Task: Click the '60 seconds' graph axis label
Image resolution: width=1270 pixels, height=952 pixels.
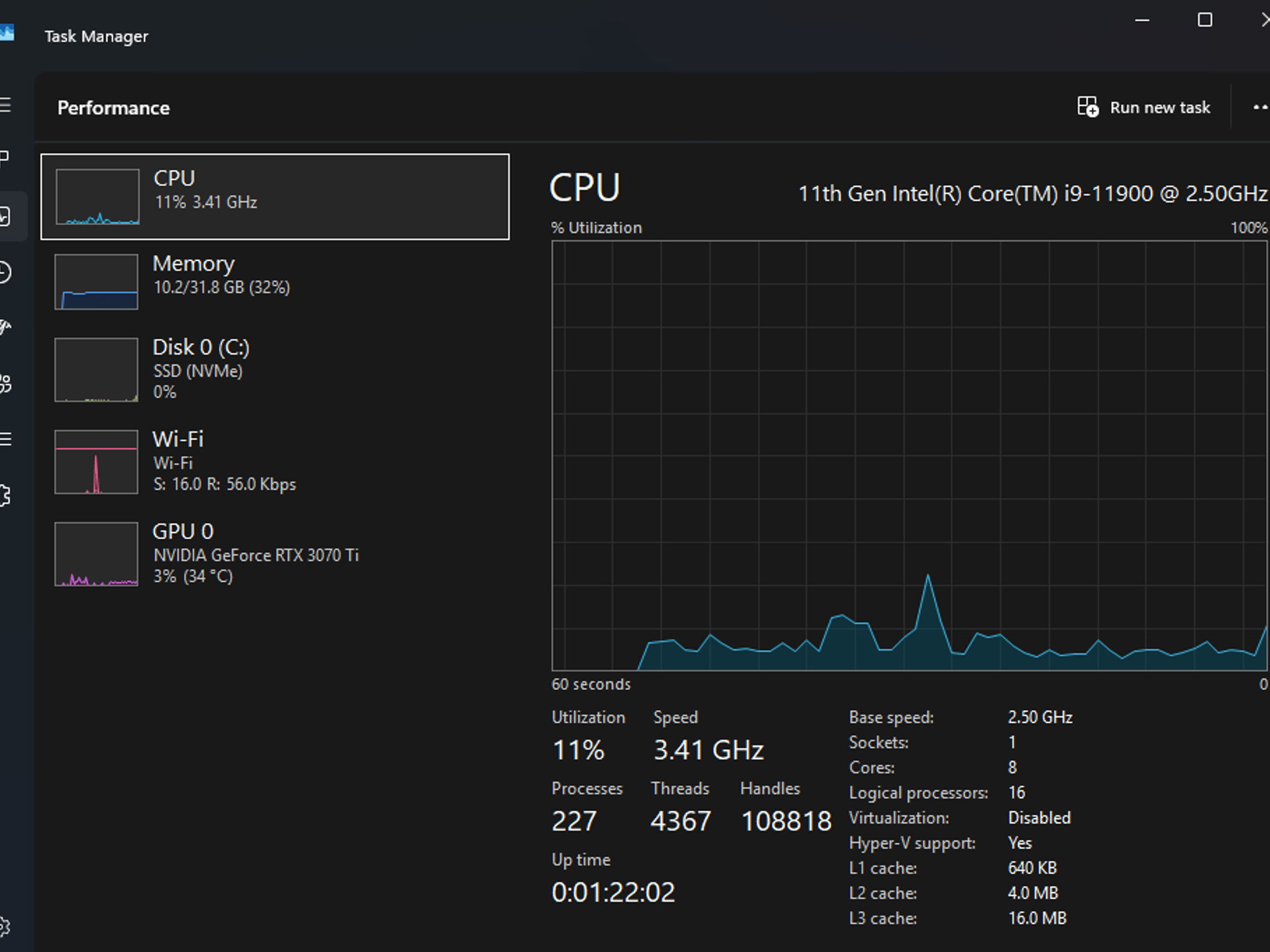Action: coord(591,684)
